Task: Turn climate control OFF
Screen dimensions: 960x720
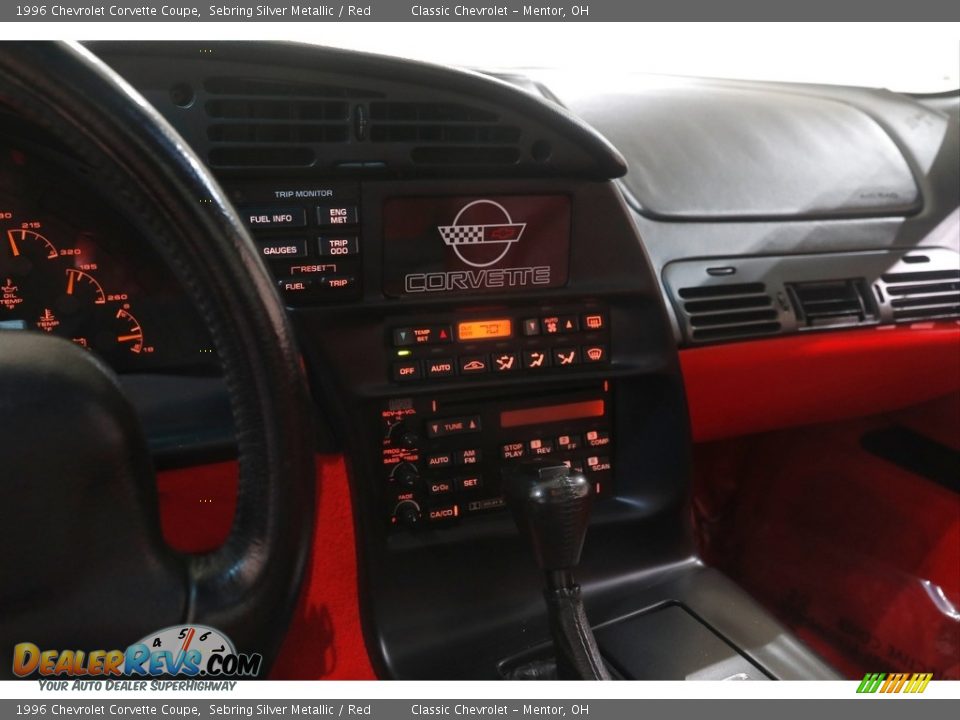Action: click(x=407, y=370)
